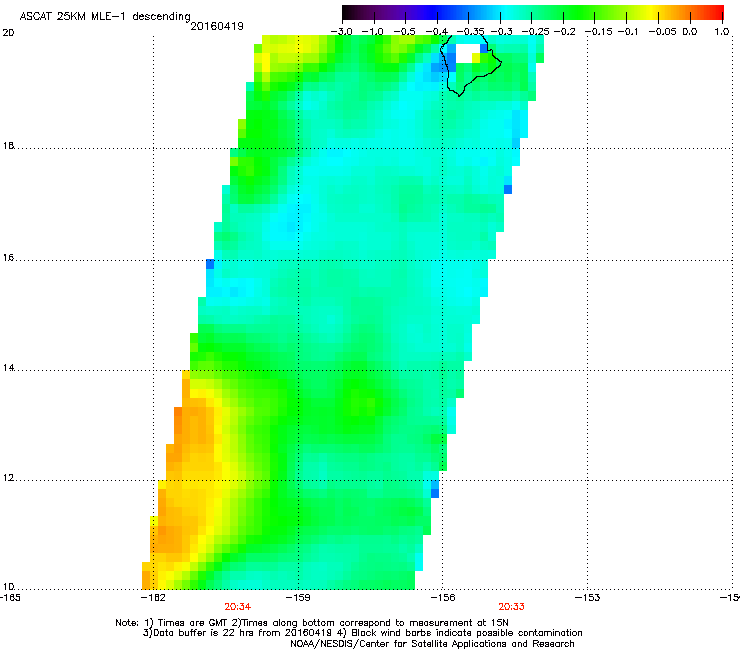Click longitude label -159

tap(298, 598)
